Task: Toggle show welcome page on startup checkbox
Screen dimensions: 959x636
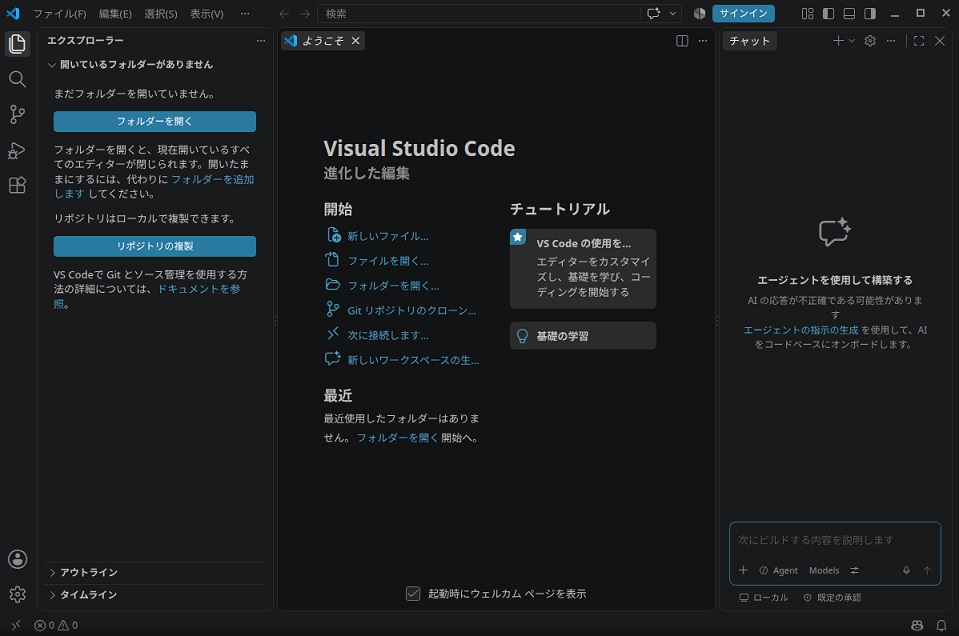Action: (413, 594)
